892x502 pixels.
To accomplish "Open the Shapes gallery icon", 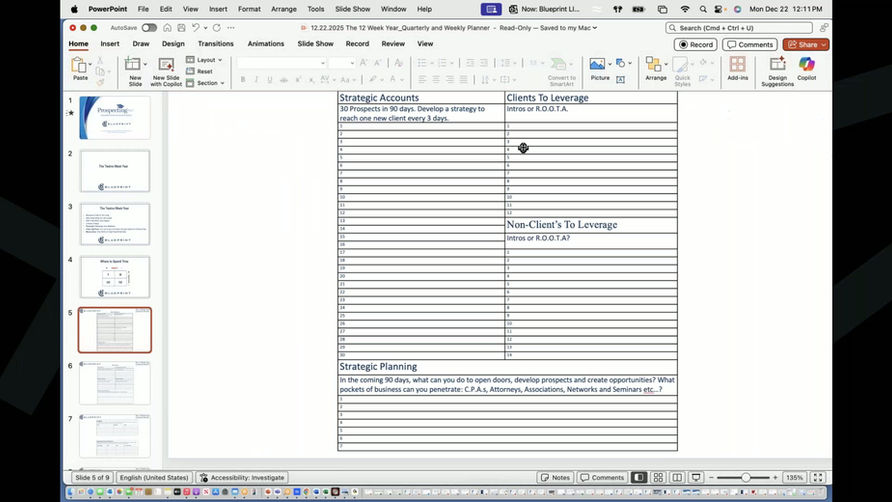I will (x=621, y=63).
